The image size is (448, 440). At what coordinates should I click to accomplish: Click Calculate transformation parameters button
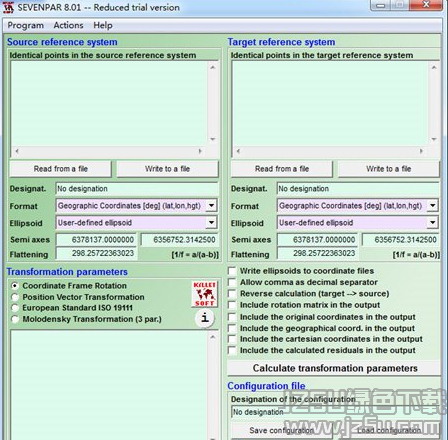(334, 368)
